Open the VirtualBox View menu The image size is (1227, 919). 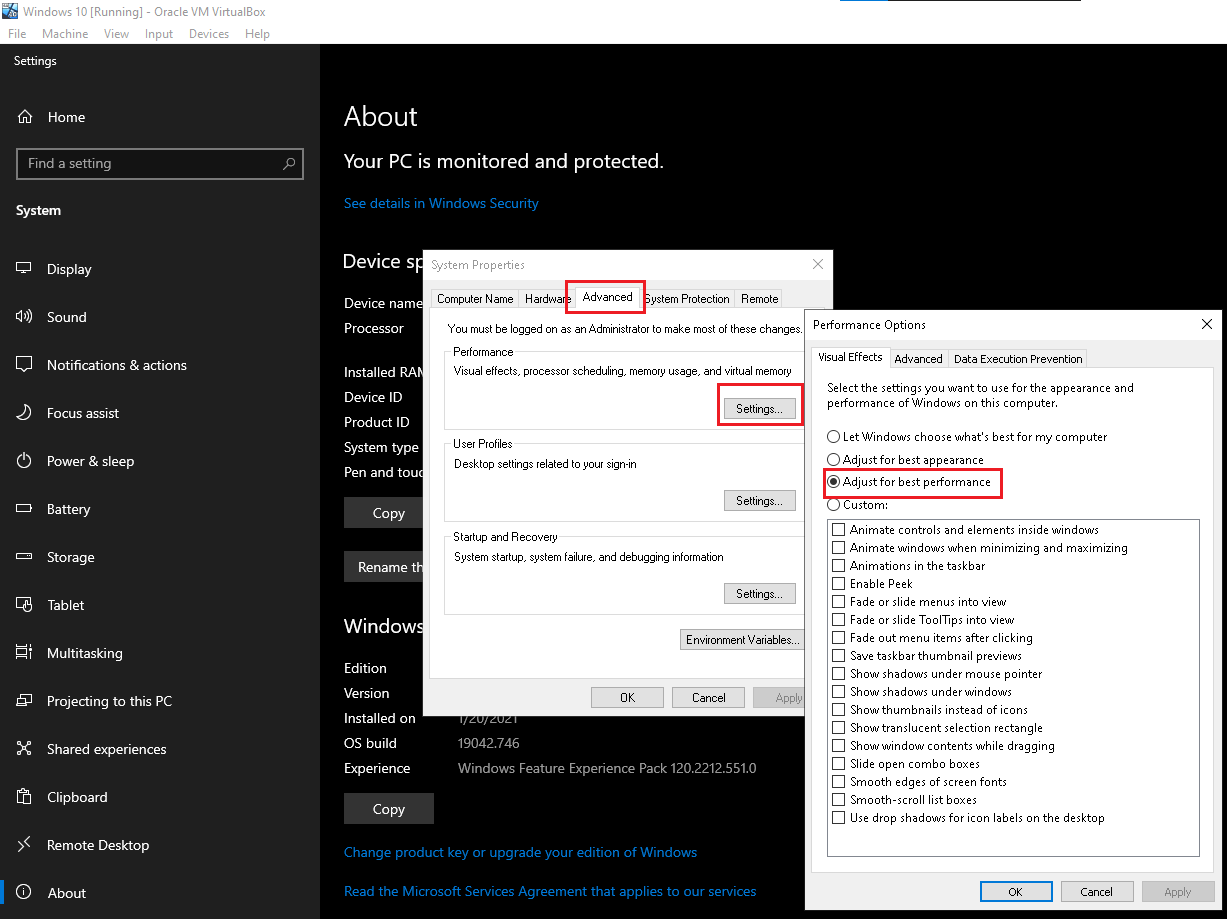(117, 34)
